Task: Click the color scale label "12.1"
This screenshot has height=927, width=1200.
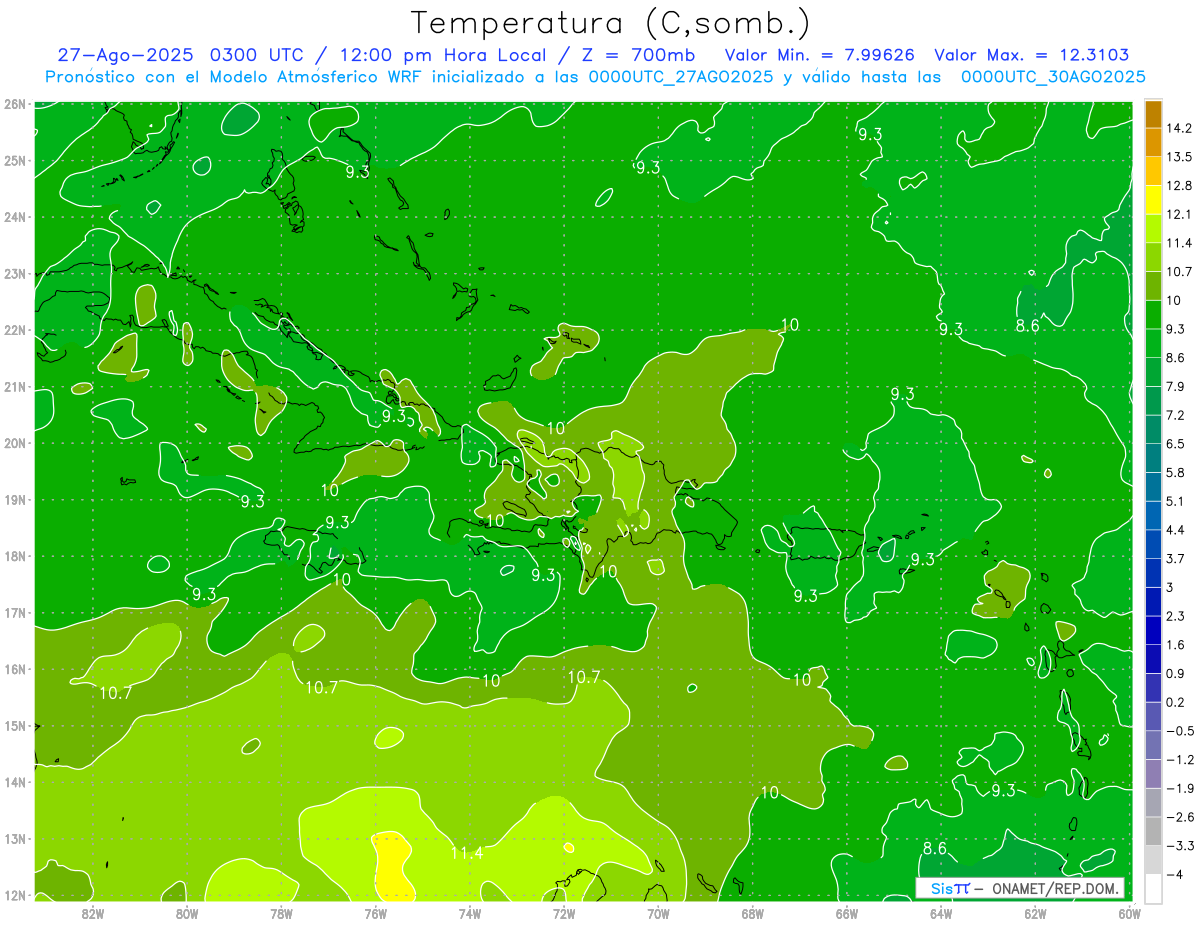Action: coord(1180,214)
